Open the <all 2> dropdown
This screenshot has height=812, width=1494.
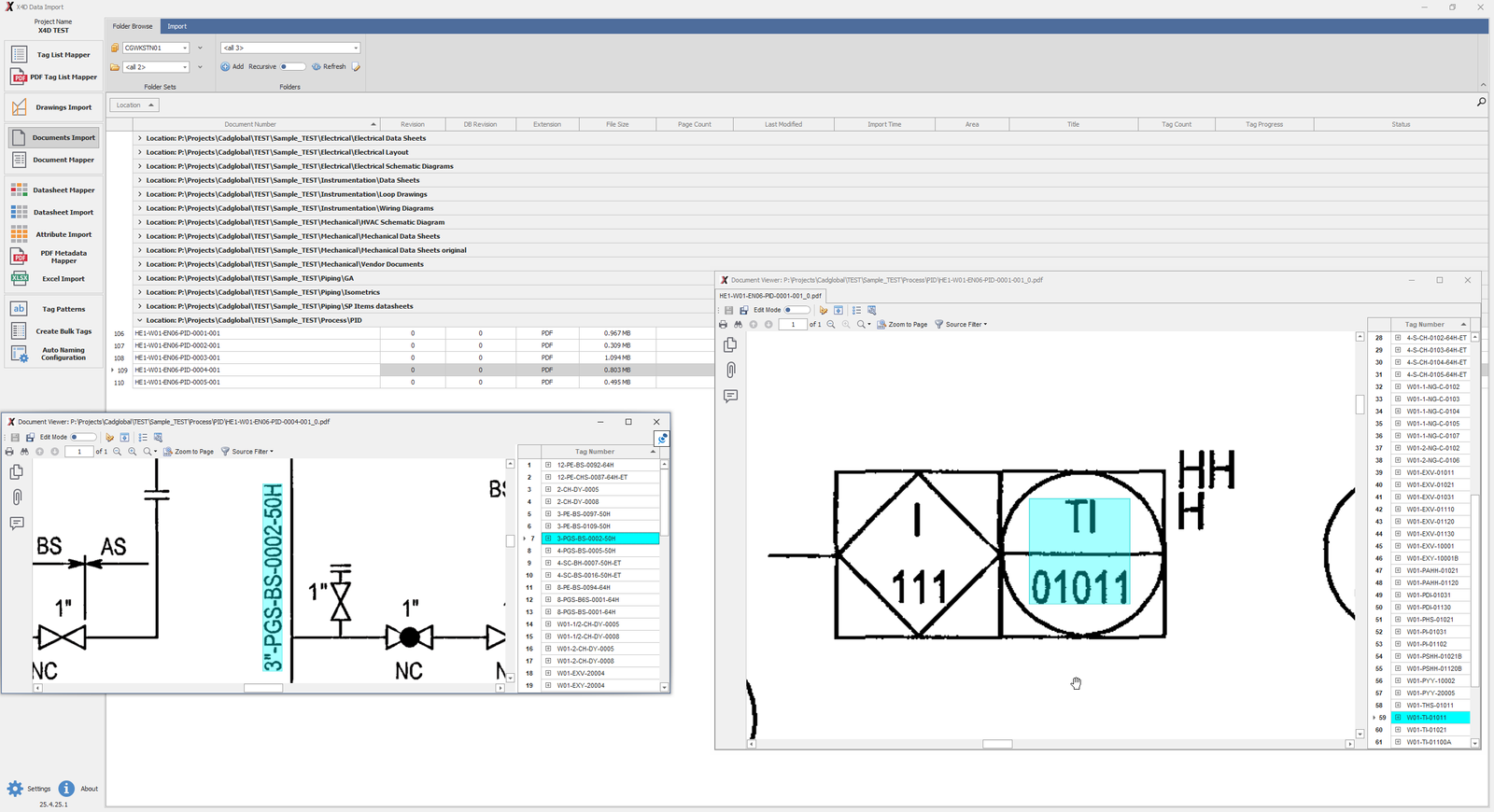[185, 67]
